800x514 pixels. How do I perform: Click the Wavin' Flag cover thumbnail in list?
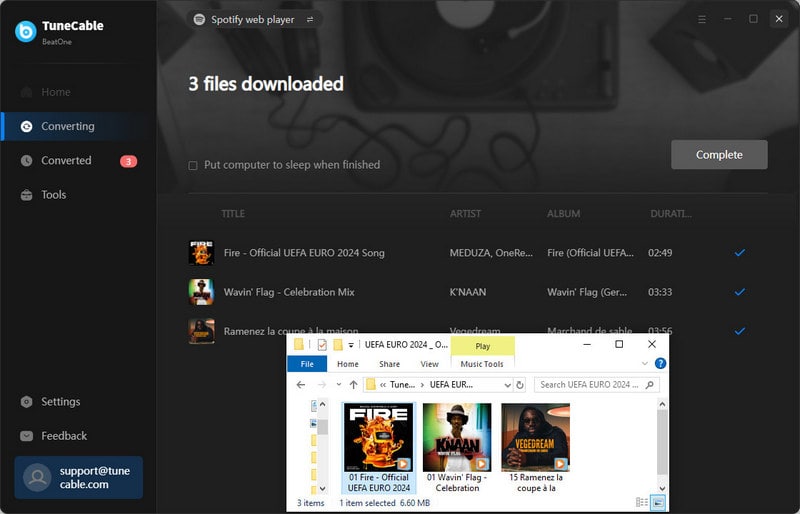click(x=201, y=292)
